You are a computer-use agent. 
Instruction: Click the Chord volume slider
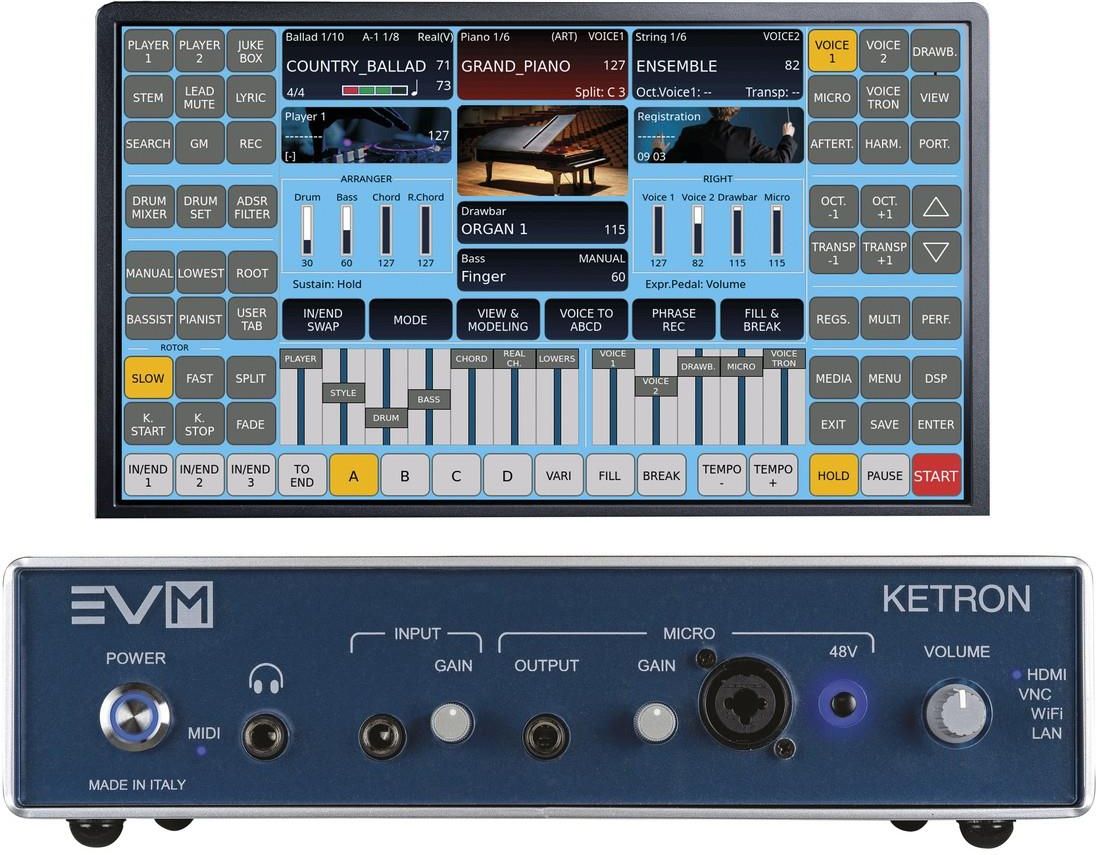[x=386, y=230]
